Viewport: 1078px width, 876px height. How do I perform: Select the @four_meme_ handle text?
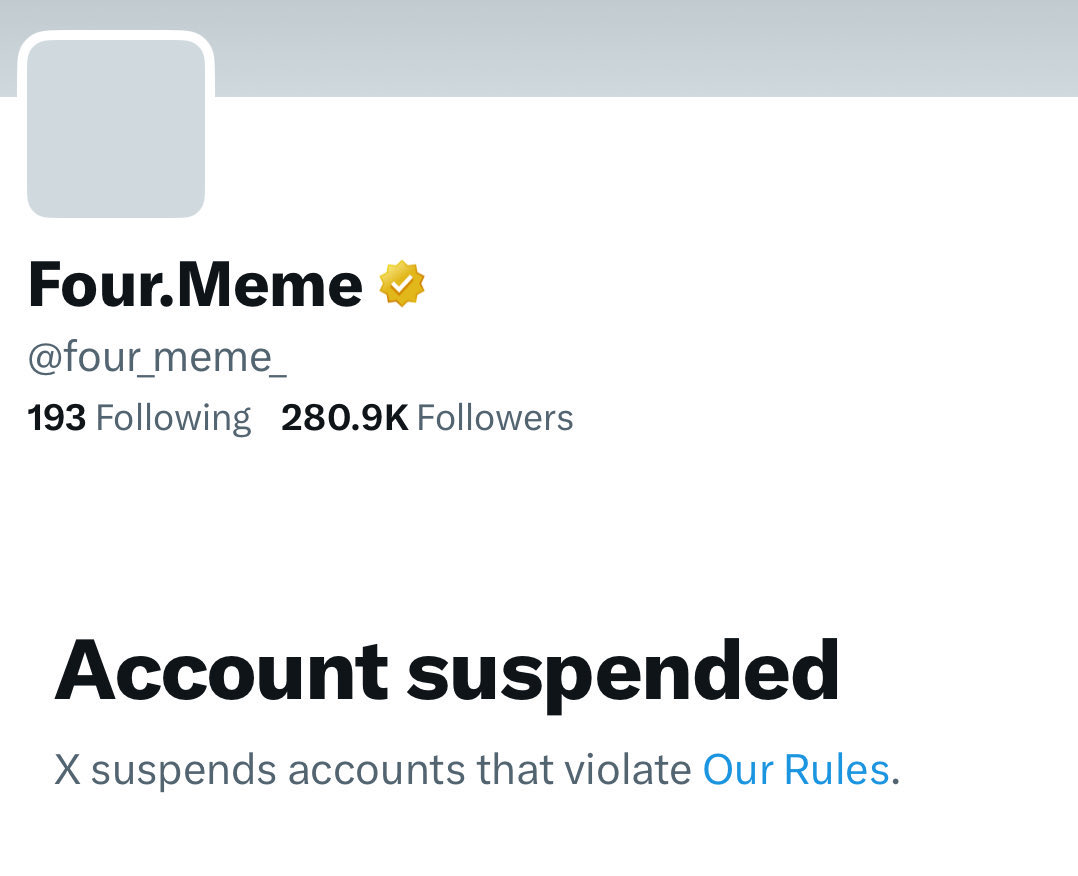click(157, 357)
